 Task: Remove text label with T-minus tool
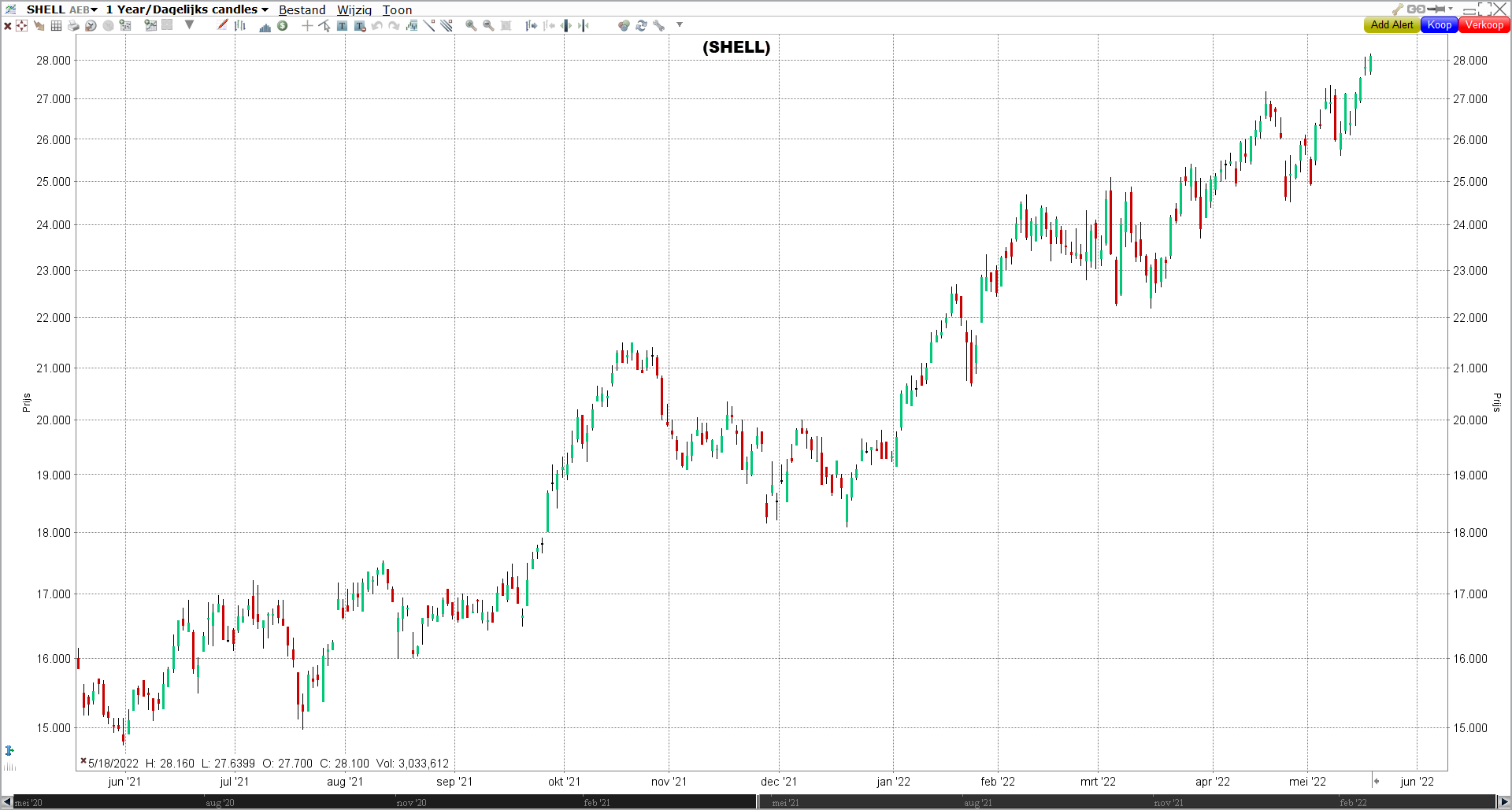point(360,25)
